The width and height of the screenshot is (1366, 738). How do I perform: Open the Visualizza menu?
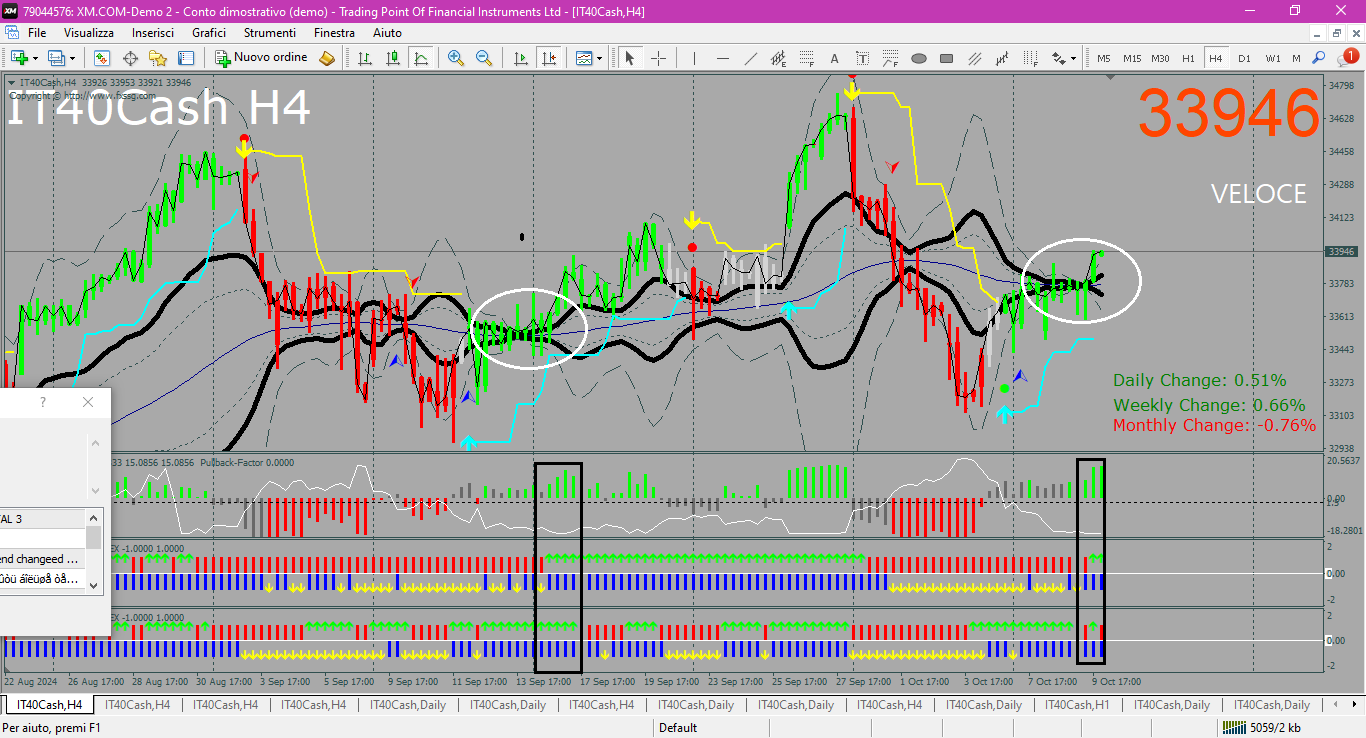(x=89, y=33)
